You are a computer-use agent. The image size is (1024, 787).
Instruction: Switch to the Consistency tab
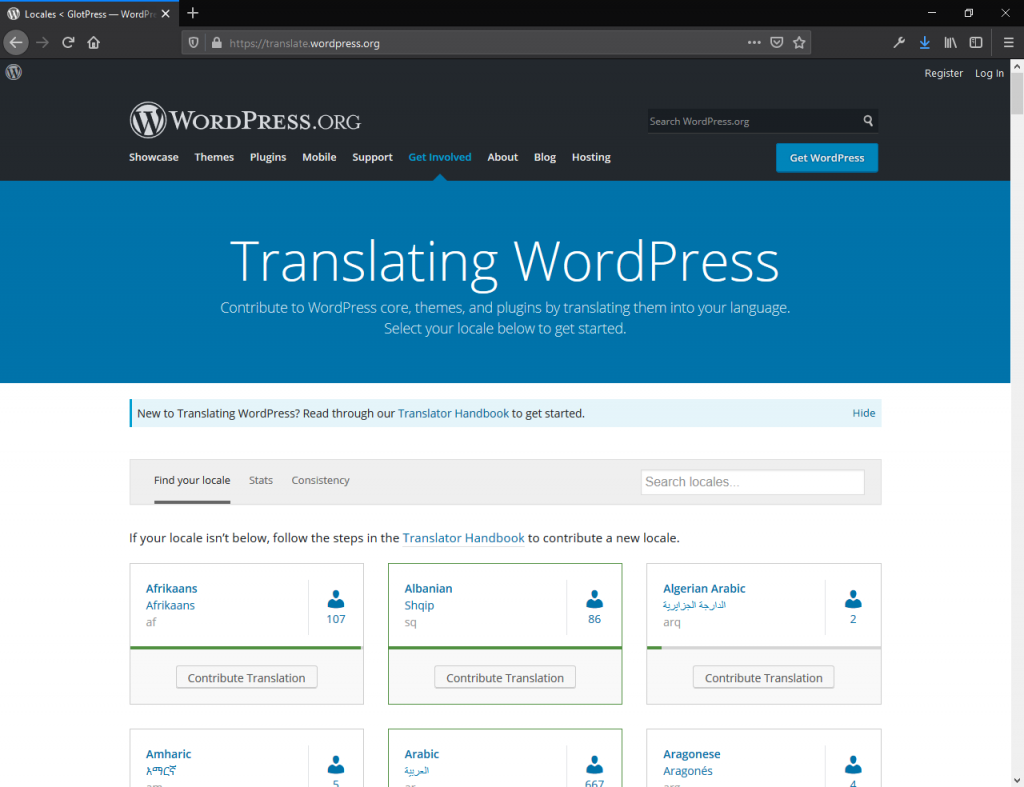click(320, 481)
